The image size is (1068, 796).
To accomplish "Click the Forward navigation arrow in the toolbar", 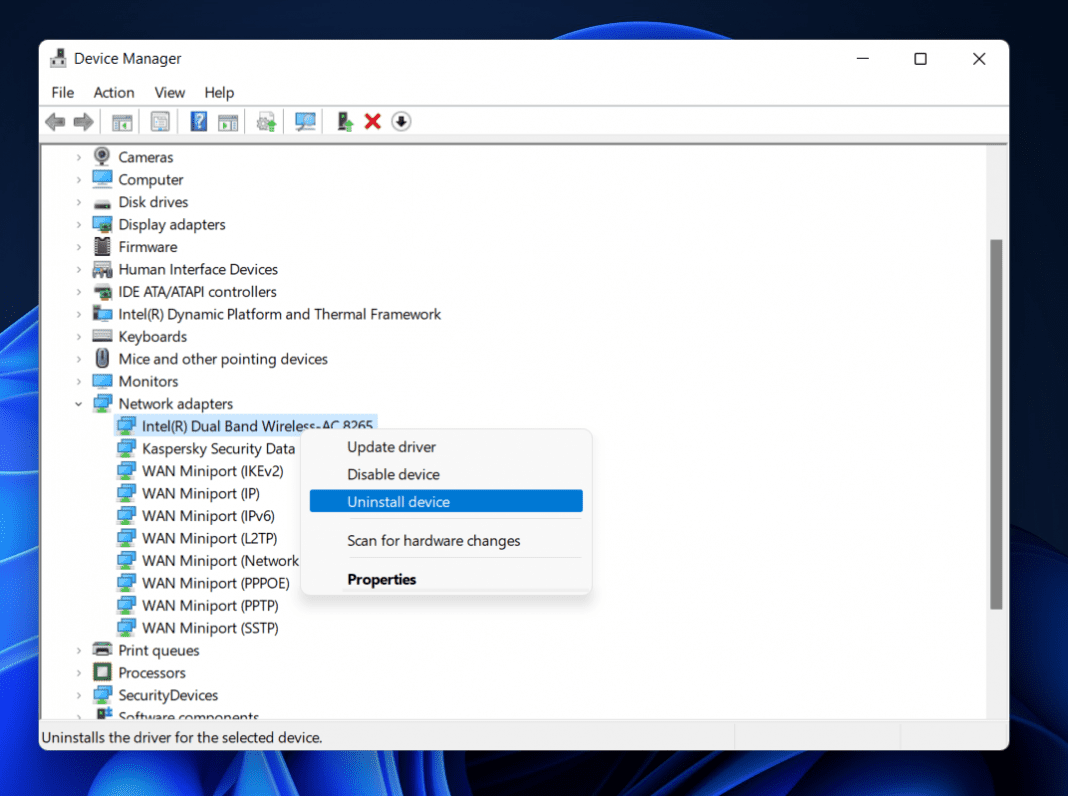I will click(x=84, y=121).
